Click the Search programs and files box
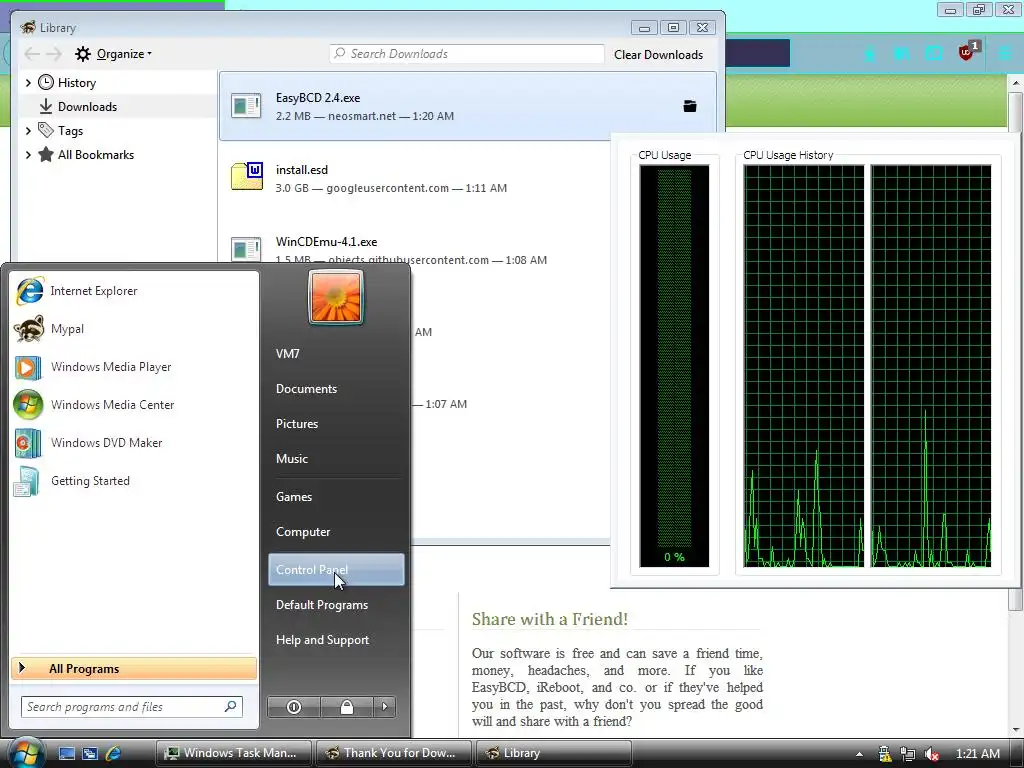 (131, 707)
